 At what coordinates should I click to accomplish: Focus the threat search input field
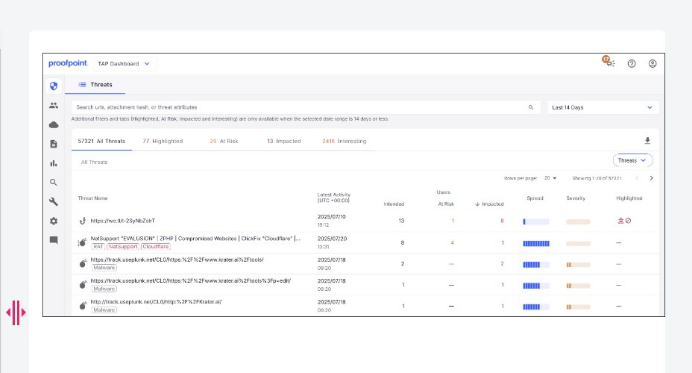305,107
